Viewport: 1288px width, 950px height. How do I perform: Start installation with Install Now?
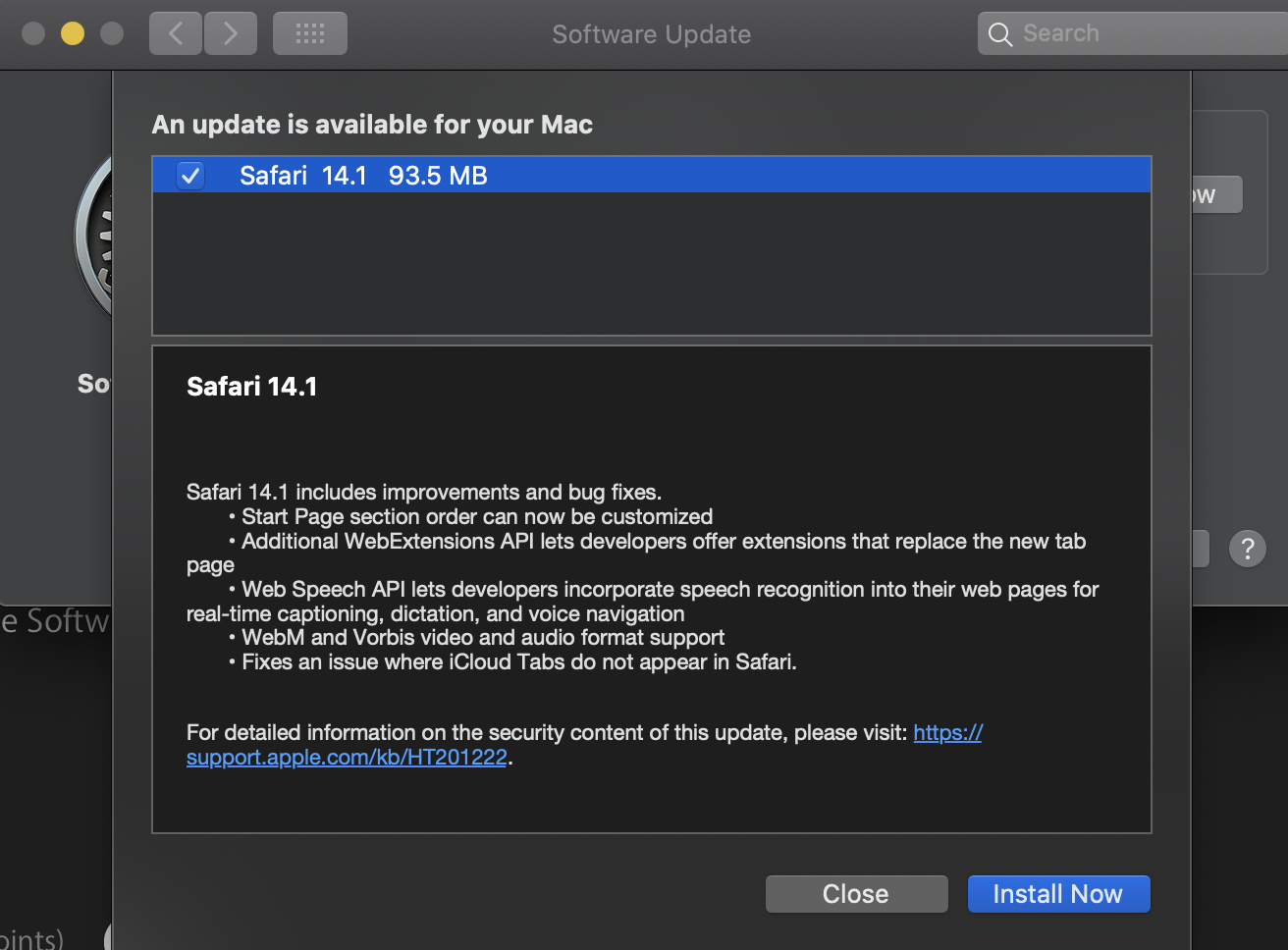point(1058,893)
